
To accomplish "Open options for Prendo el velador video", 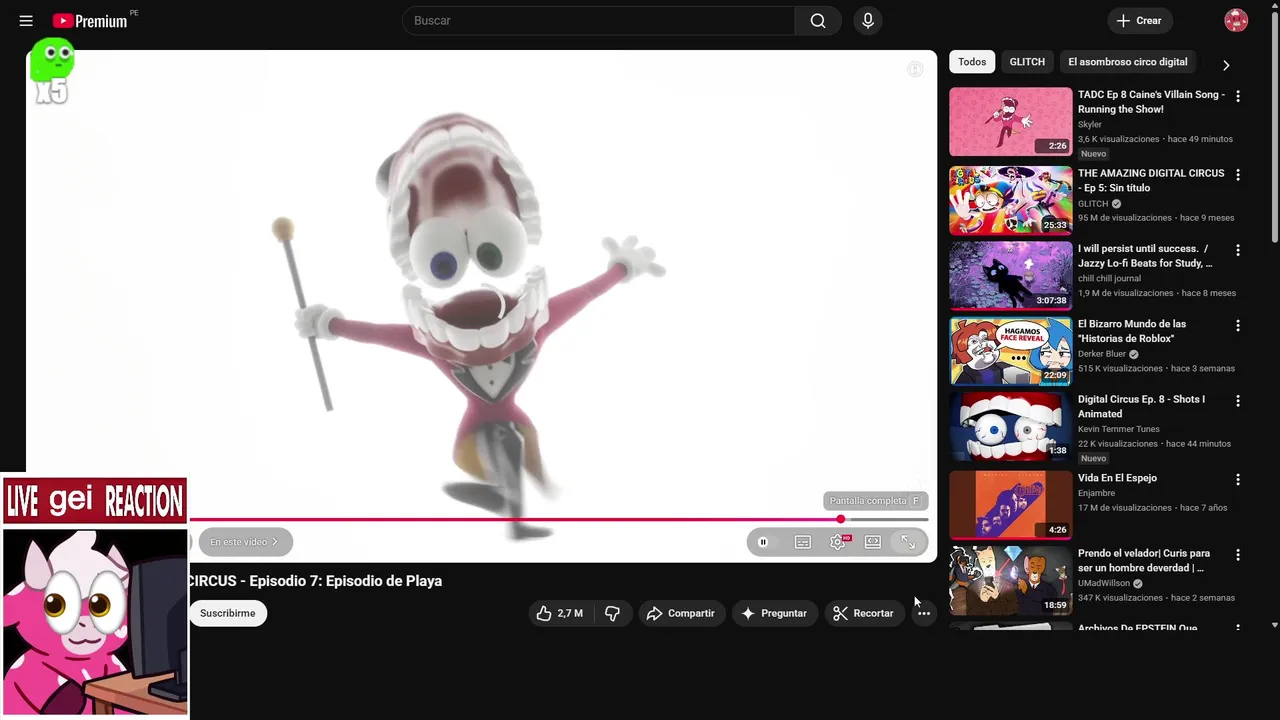I will (x=1238, y=555).
